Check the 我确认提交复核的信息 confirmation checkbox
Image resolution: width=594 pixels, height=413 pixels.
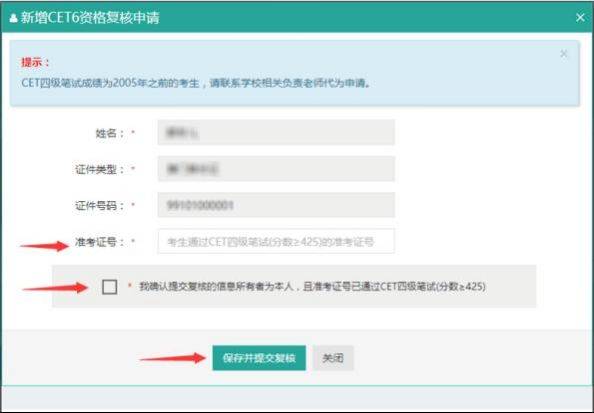[x=109, y=287]
